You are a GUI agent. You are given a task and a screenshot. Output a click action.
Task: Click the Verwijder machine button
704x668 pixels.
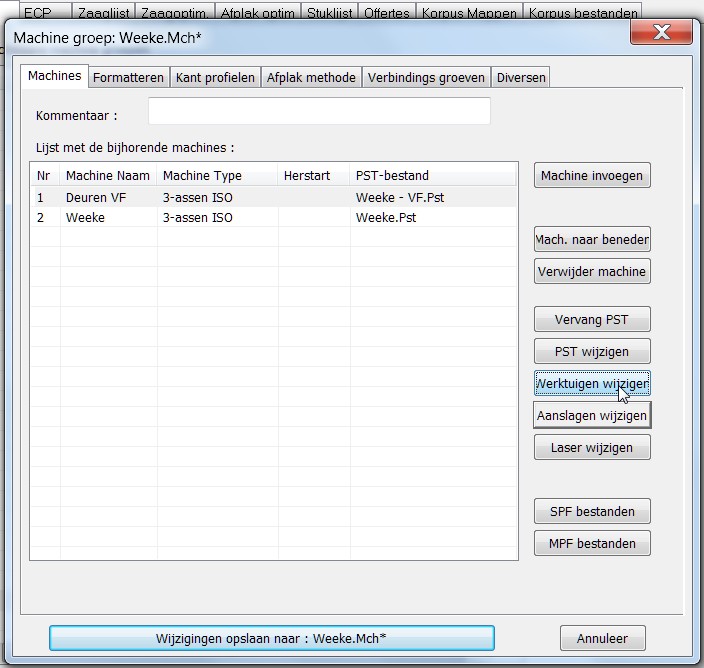coord(592,271)
